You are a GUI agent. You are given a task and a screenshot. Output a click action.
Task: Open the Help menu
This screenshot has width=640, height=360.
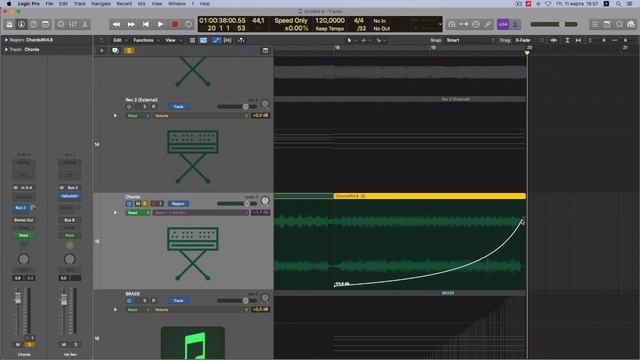click(205, 4)
